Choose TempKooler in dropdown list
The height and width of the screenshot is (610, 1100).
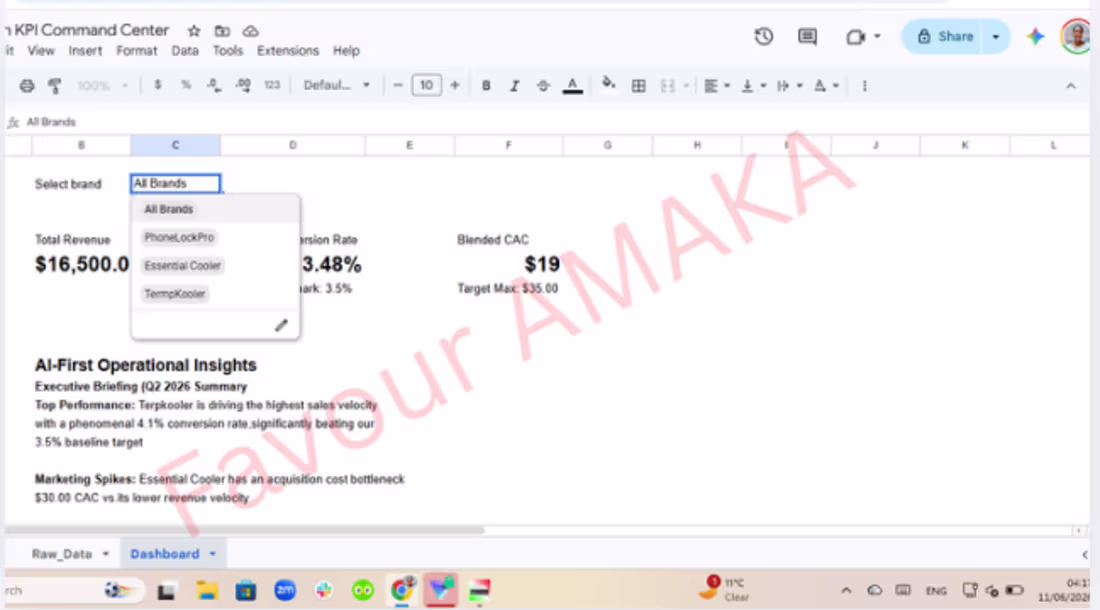[175, 293]
